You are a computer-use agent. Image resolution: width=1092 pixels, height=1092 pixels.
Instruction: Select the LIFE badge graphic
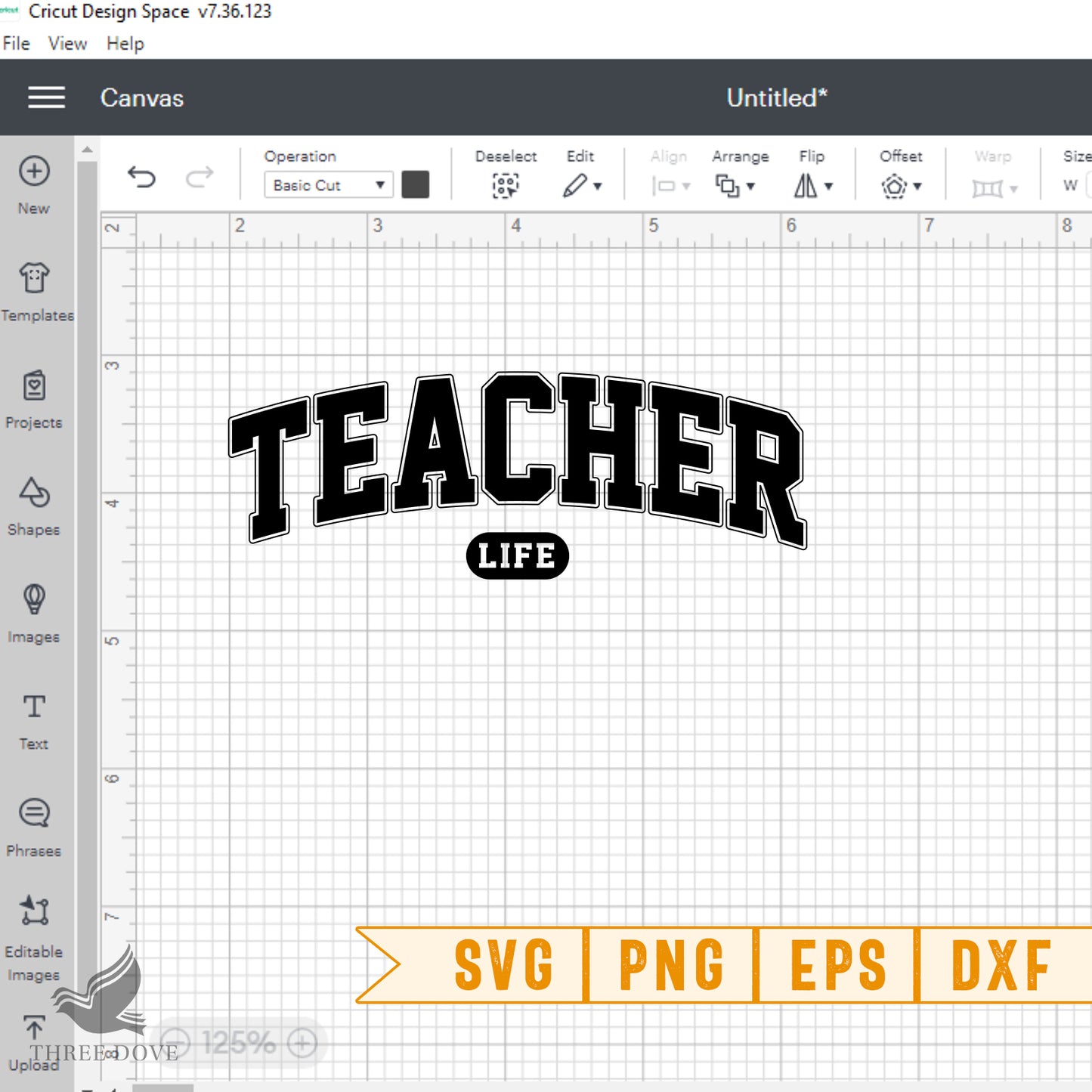pos(518,555)
